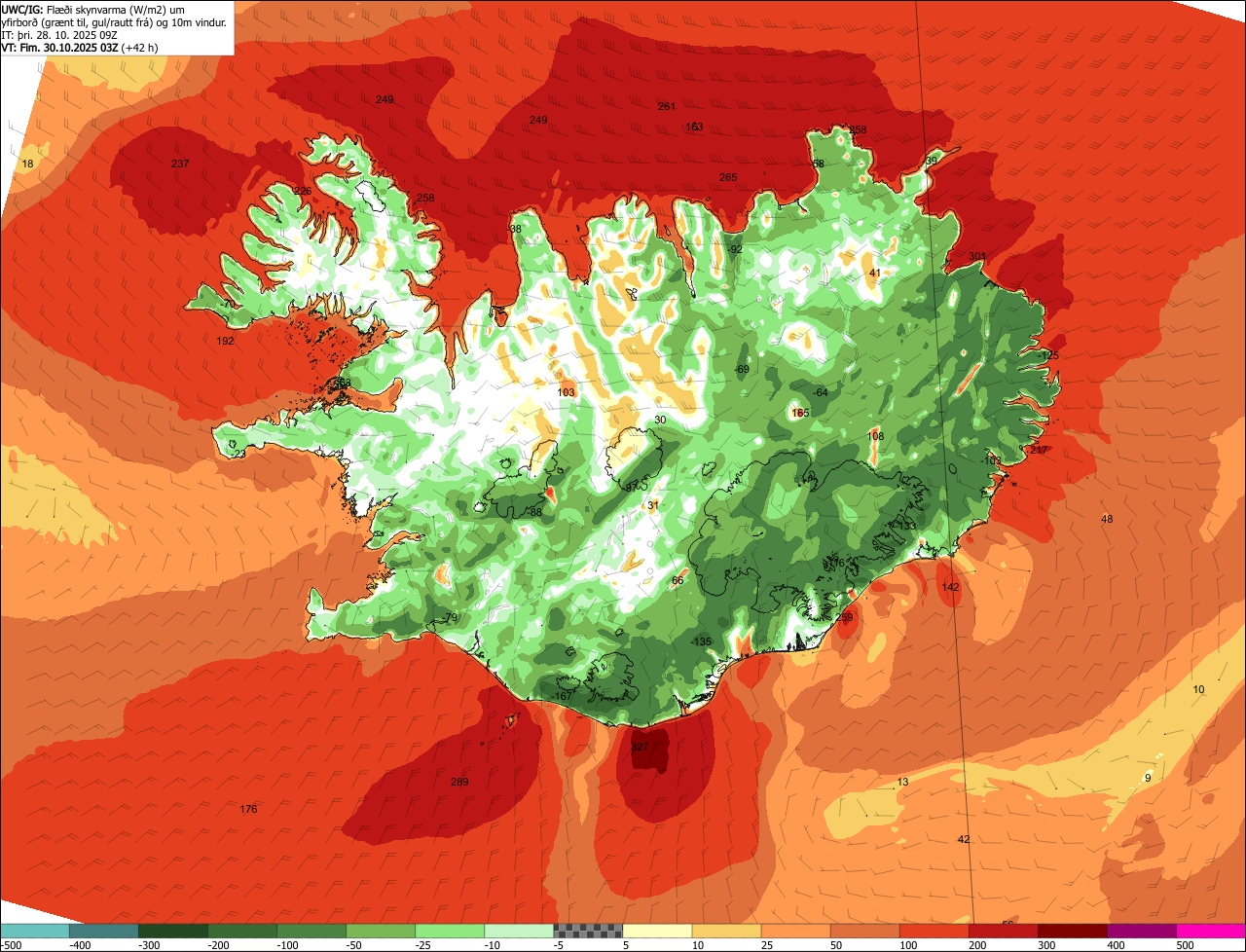Click the title line 'UWC/IG: Flæði skynvarma (W/m2) um'
Image resolution: width=1246 pixels, height=952 pixels.
(94, 9)
